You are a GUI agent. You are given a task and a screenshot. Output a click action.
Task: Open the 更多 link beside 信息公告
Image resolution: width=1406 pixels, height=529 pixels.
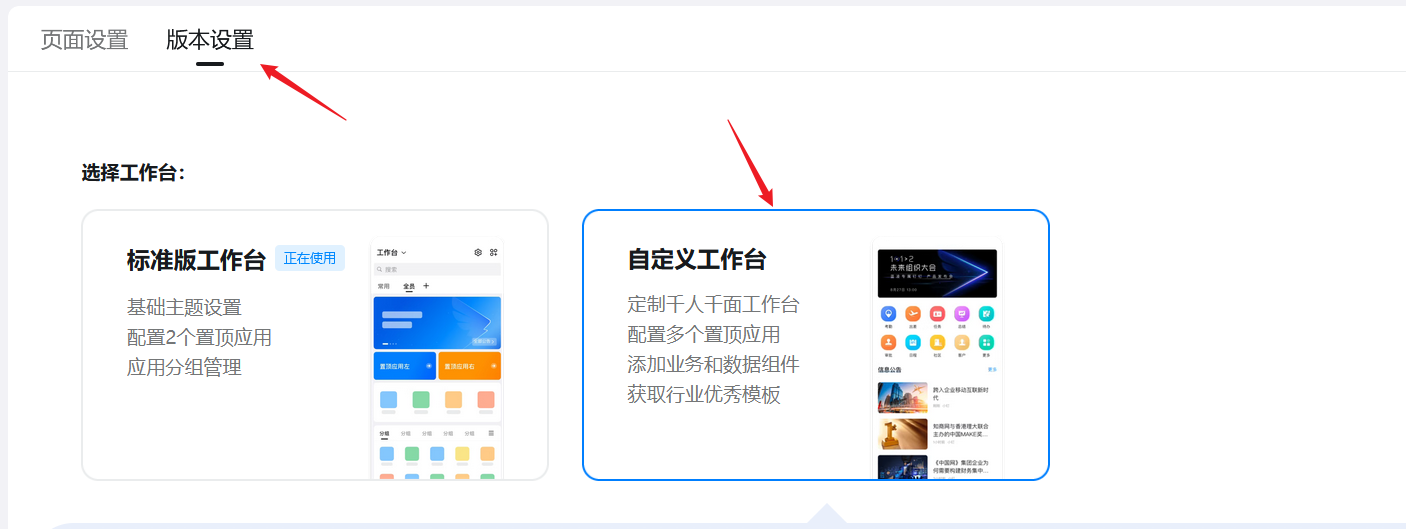[992, 370]
